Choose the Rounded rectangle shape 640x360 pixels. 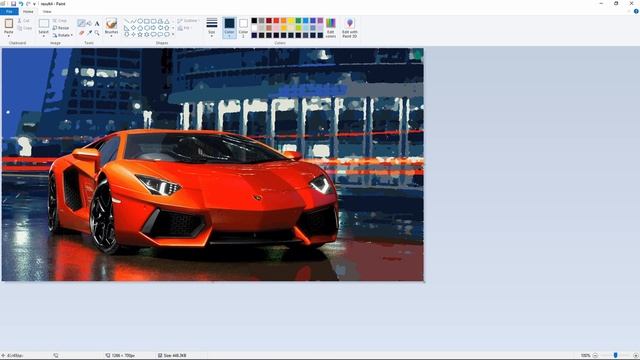tap(153, 21)
